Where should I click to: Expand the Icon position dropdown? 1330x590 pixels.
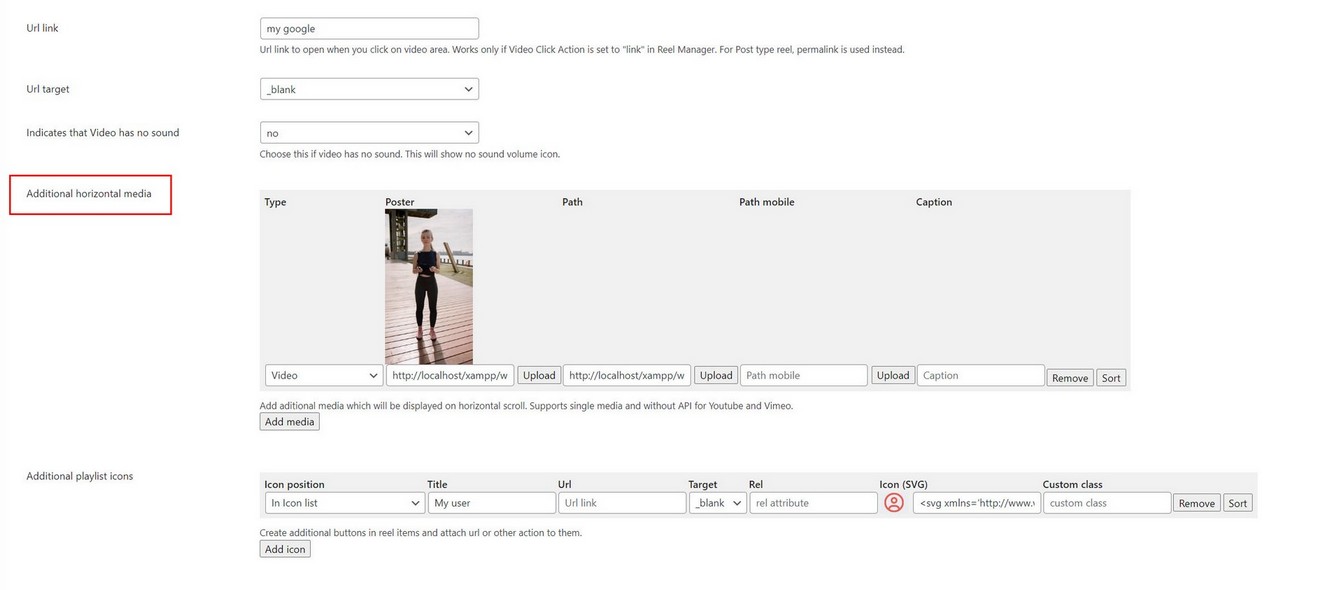tap(344, 503)
